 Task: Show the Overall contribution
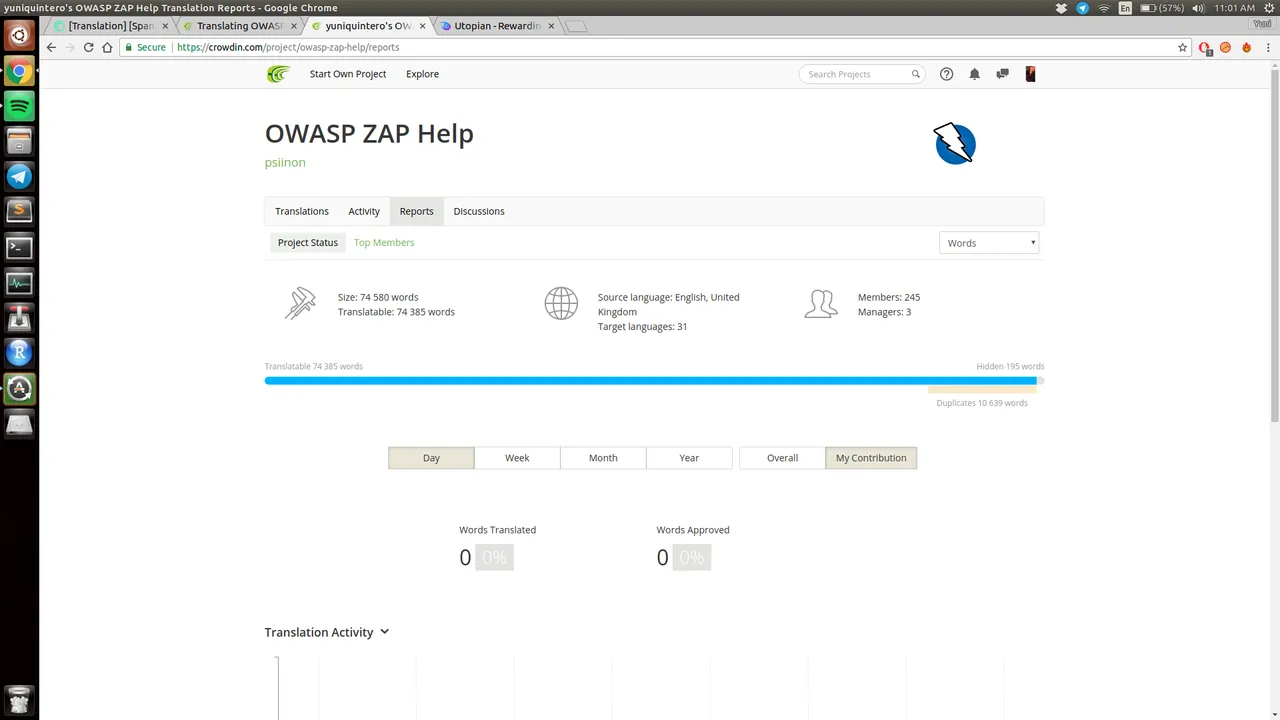(x=782, y=458)
